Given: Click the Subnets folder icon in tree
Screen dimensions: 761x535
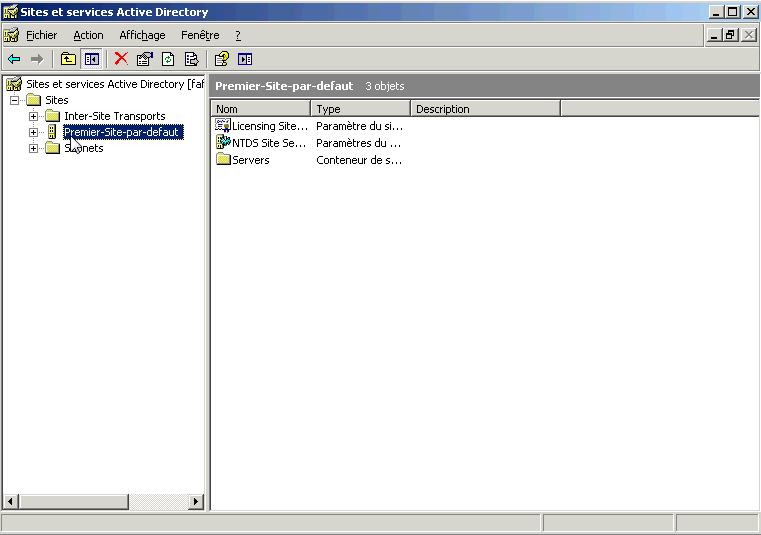Looking at the screenshot, I should click(x=52, y=148).
